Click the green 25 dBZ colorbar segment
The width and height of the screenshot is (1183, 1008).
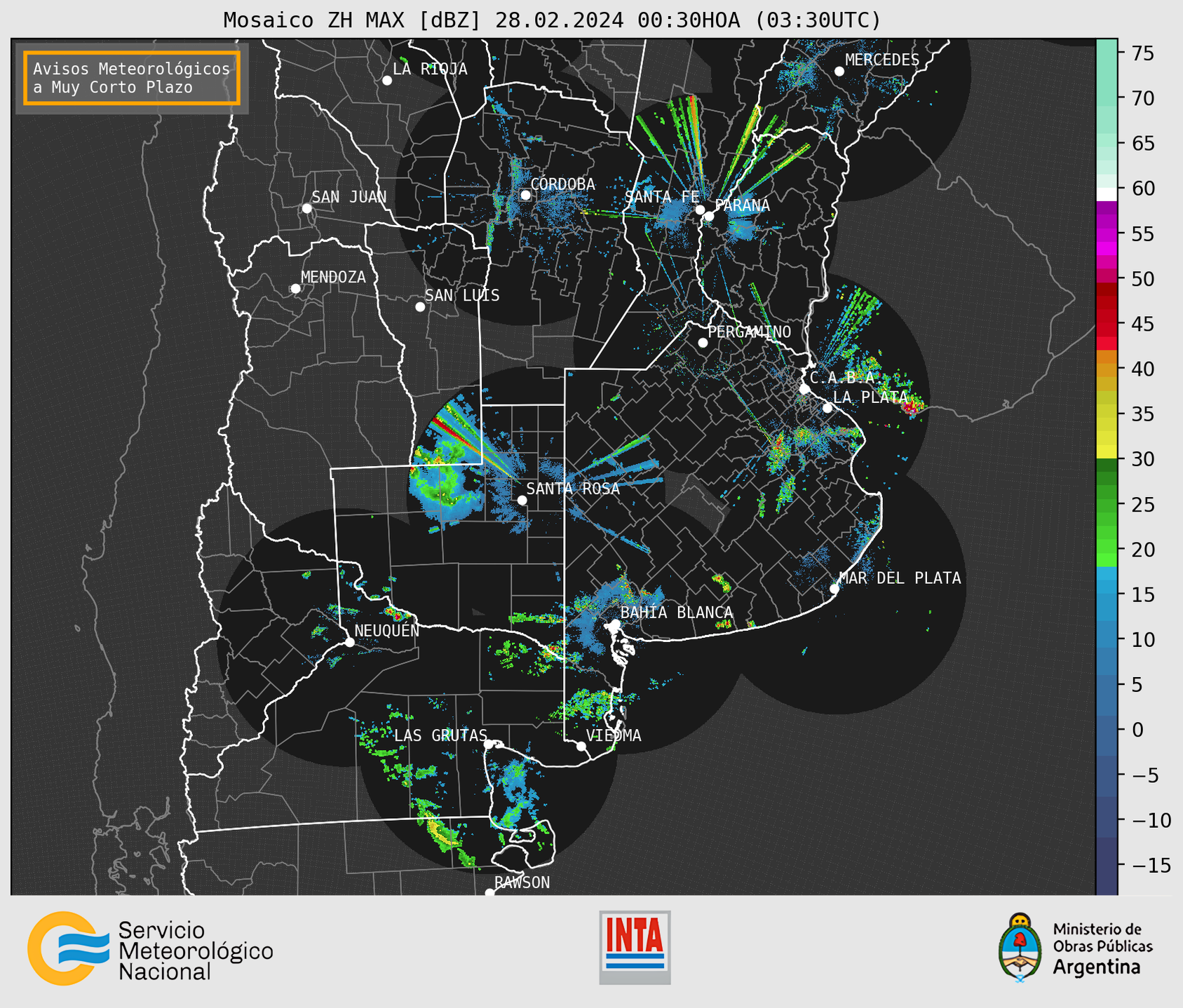pyautogui.click(x=1107, y=505)
